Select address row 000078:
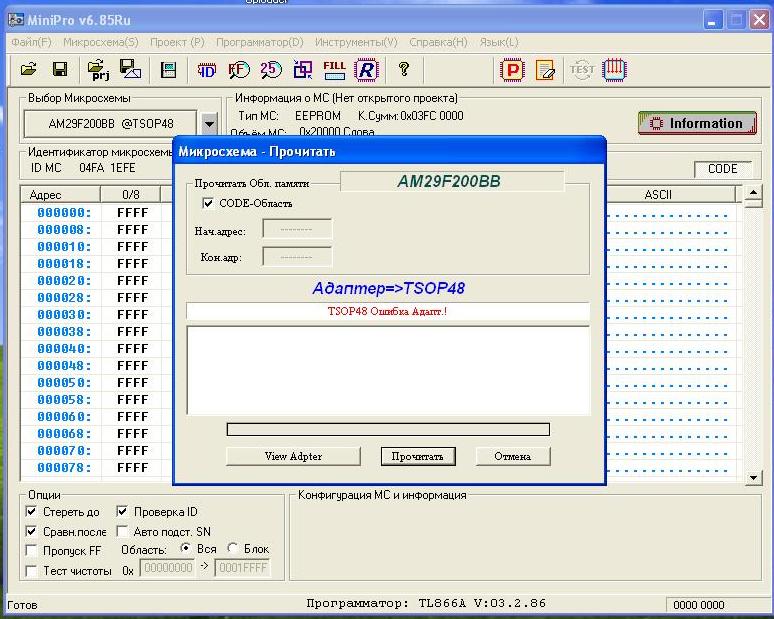This screenshot has width=774, height=619. click(64, 467)
